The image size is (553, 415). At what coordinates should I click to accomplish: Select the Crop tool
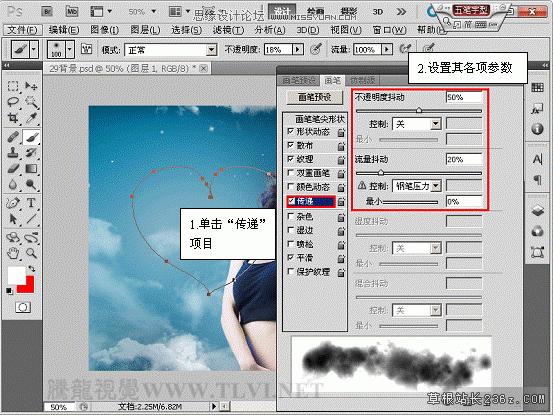pos(13,118)
